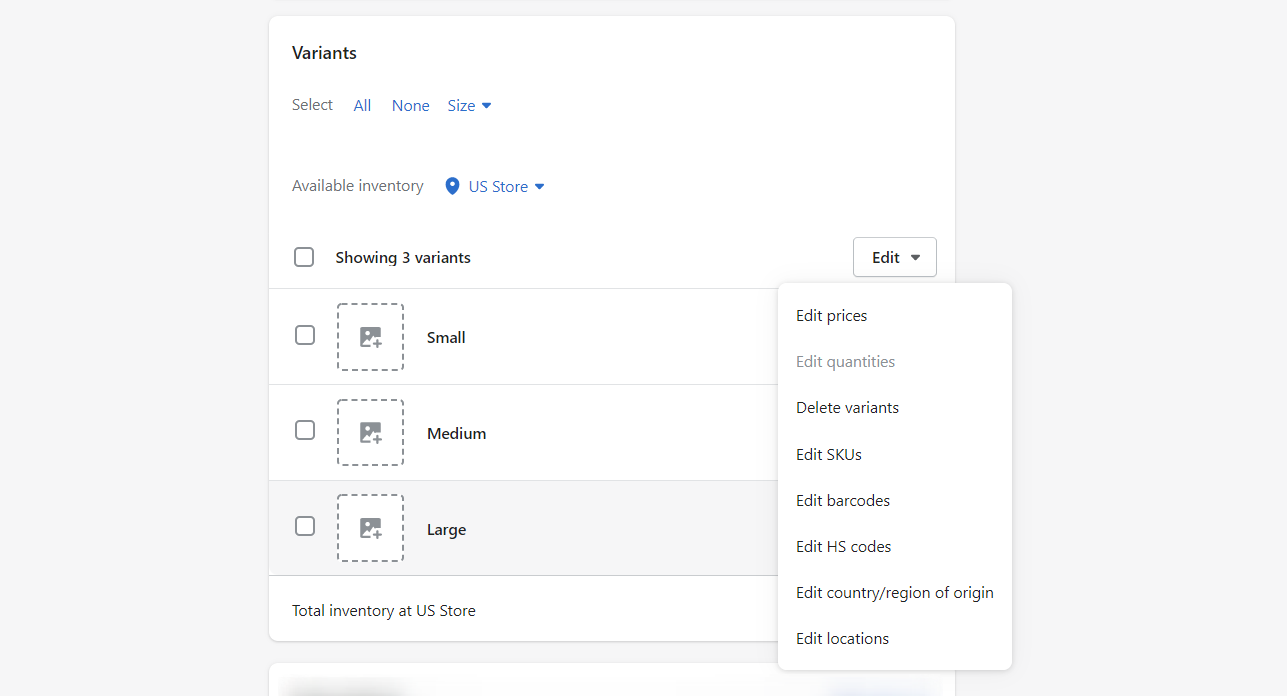Select Edit country/region of origin
1287x696 pixels.
(x=894, y=592)
